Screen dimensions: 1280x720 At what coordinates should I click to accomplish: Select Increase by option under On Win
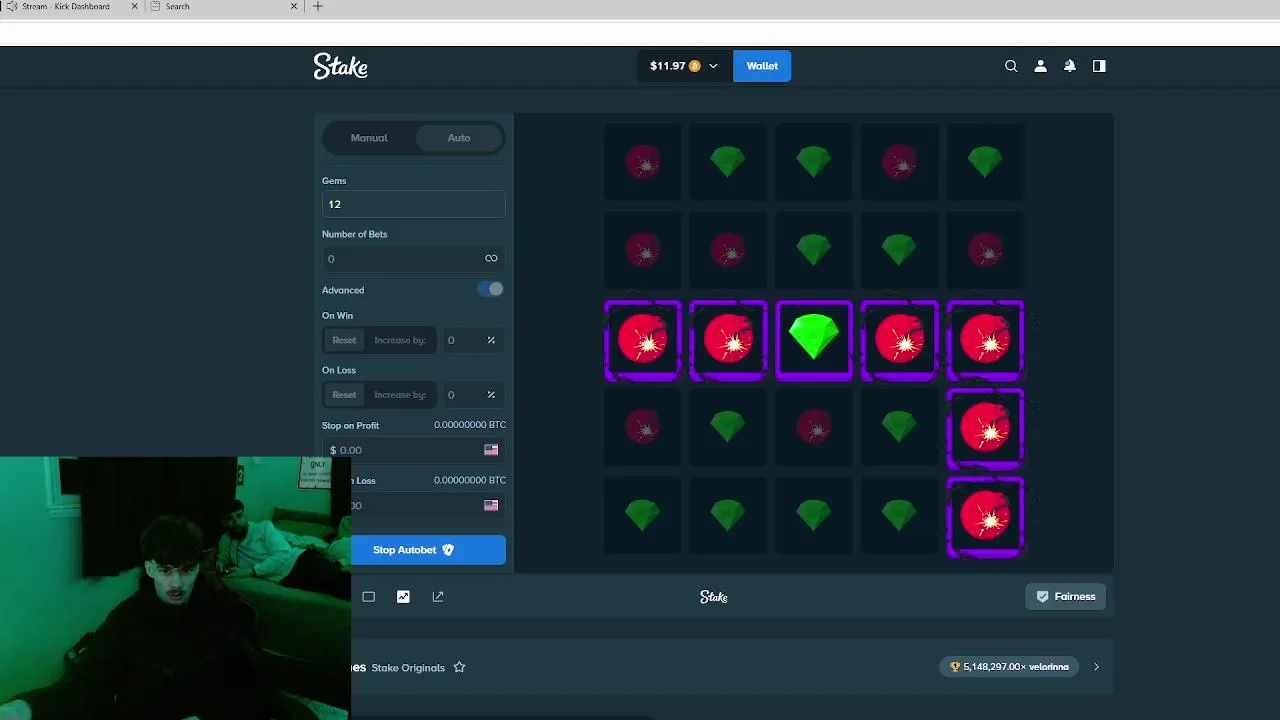tap(400, 340)
